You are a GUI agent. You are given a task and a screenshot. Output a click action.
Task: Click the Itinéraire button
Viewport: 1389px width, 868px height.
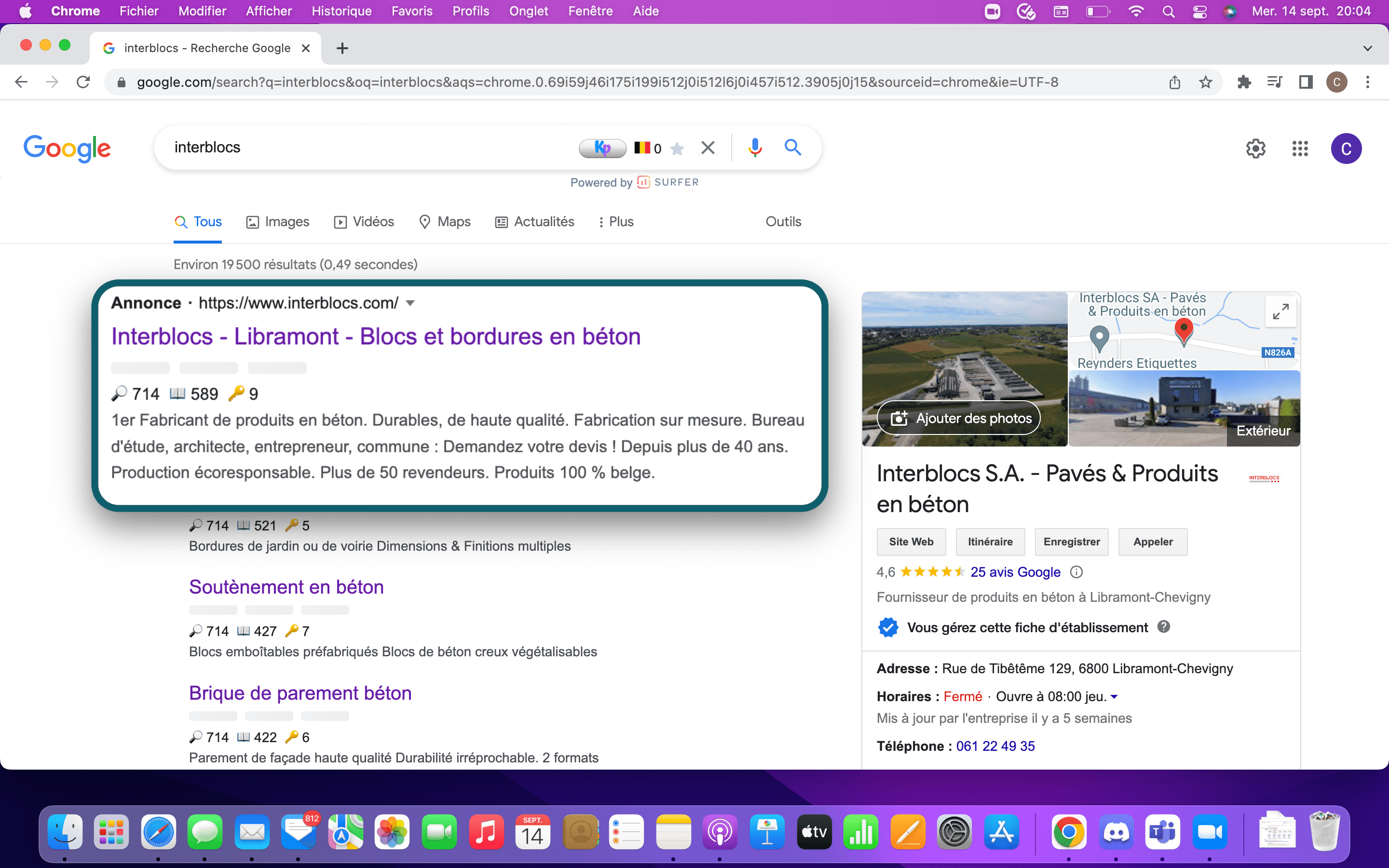pos(990,542)
